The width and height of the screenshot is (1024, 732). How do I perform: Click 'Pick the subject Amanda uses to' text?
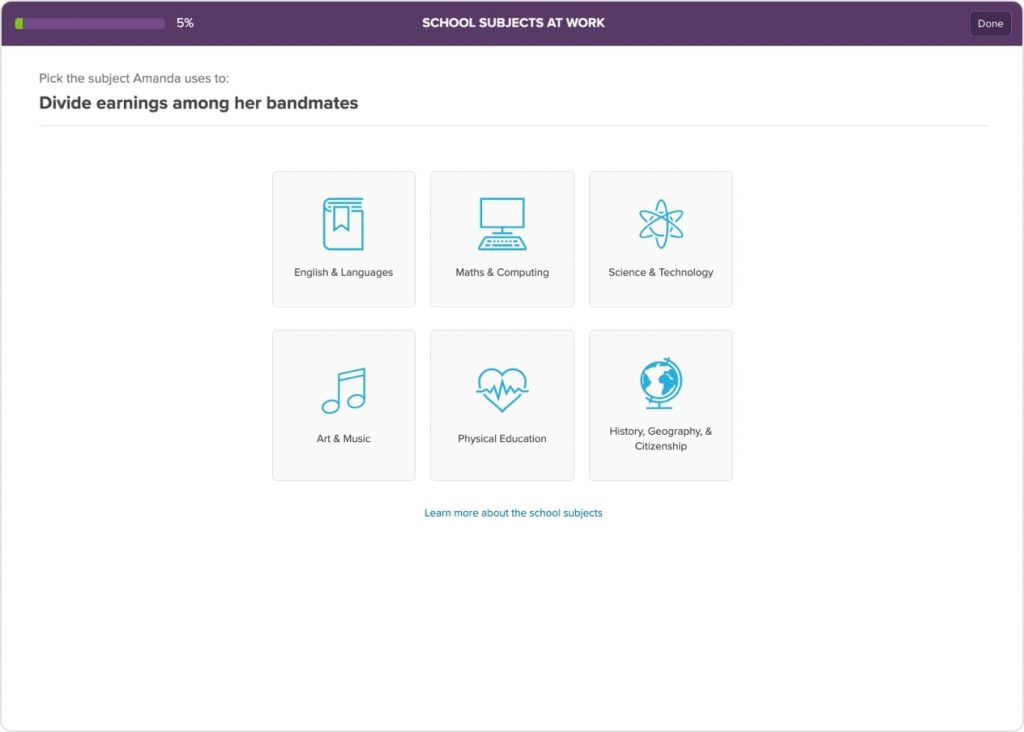[134, 78]
